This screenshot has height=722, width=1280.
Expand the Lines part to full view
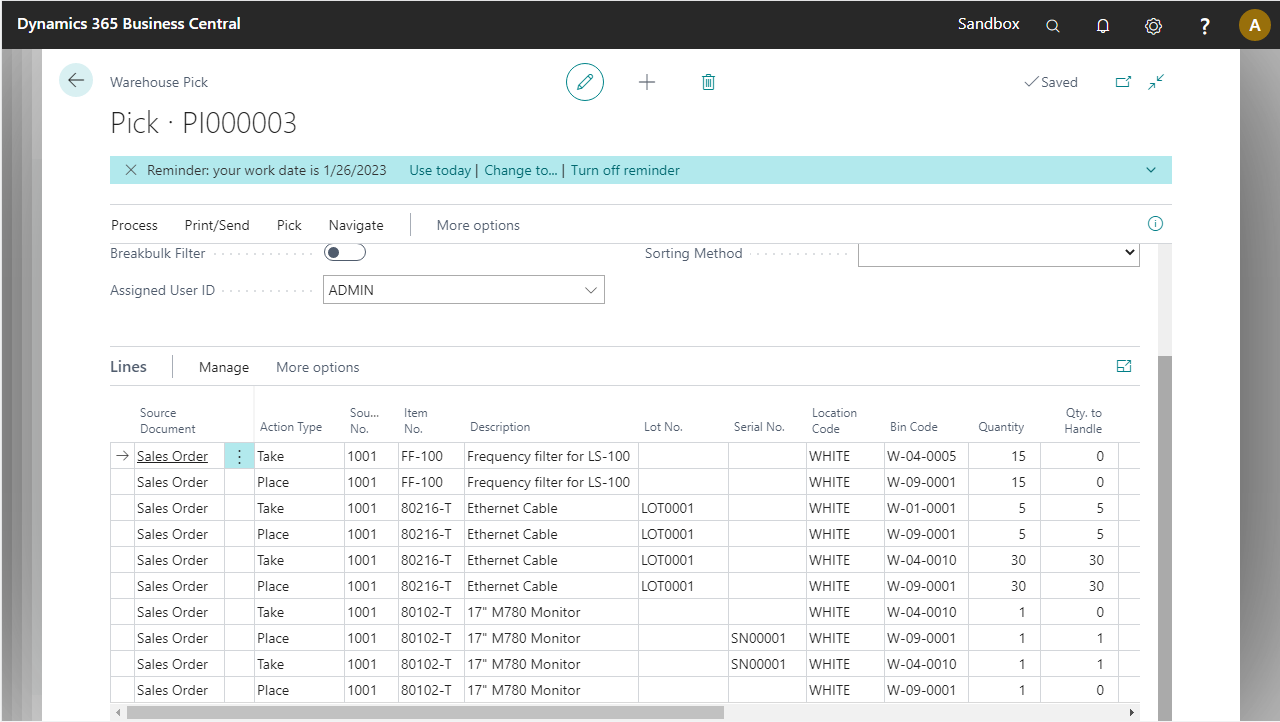coord(1124,367)
